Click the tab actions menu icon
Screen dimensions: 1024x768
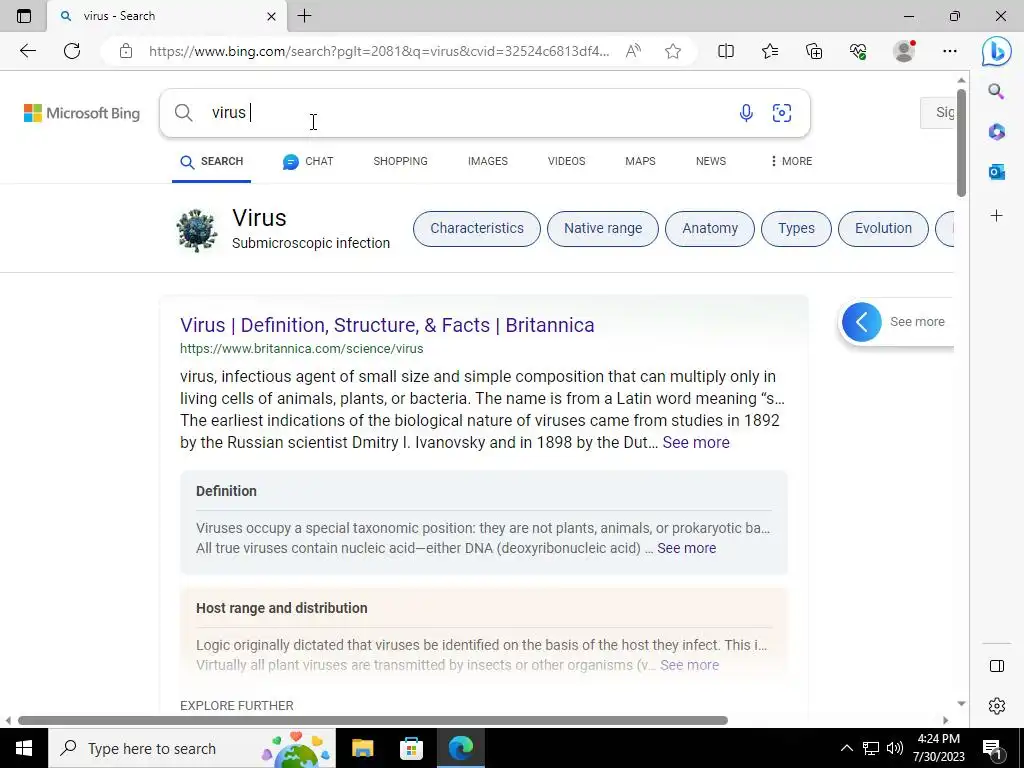coord(24,16)
